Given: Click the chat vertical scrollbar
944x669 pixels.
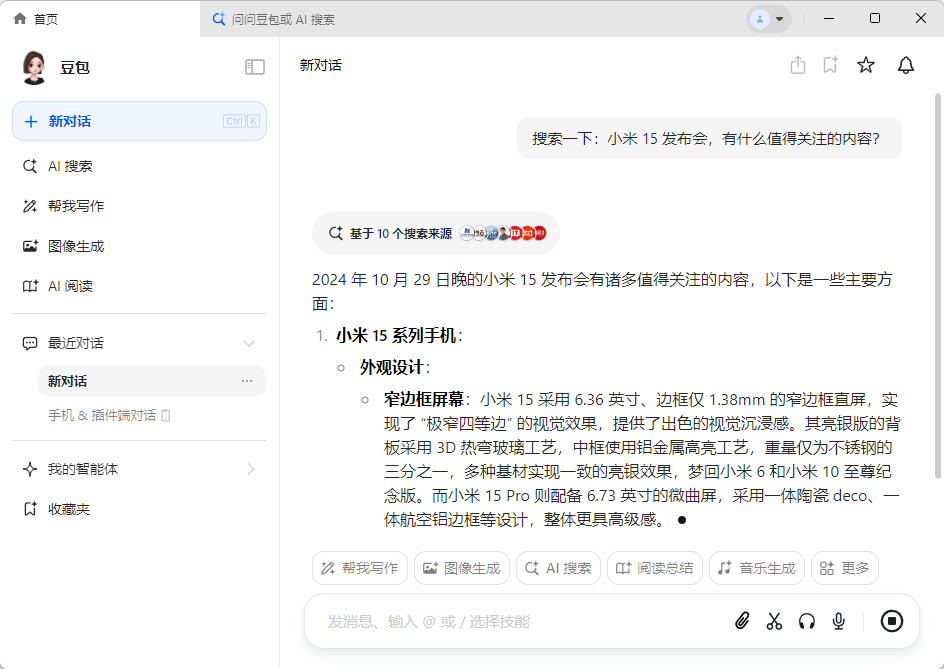Looking at the screenshot, I should pyautogui.click(x=937, y=286).
